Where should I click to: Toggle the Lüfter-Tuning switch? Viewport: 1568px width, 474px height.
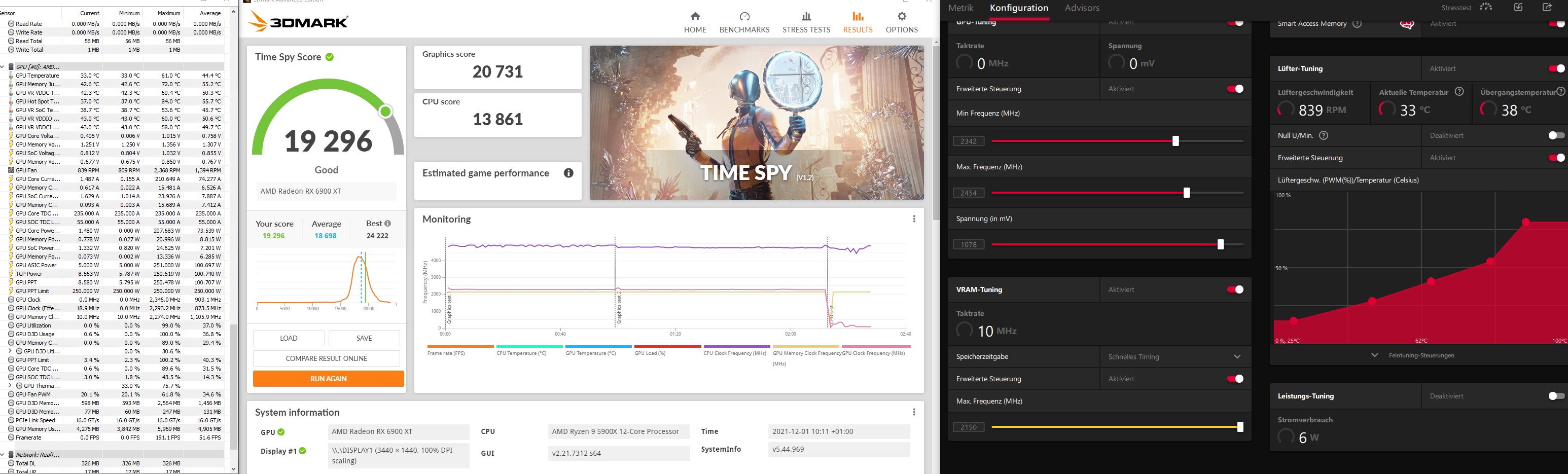pos(1556,69)
